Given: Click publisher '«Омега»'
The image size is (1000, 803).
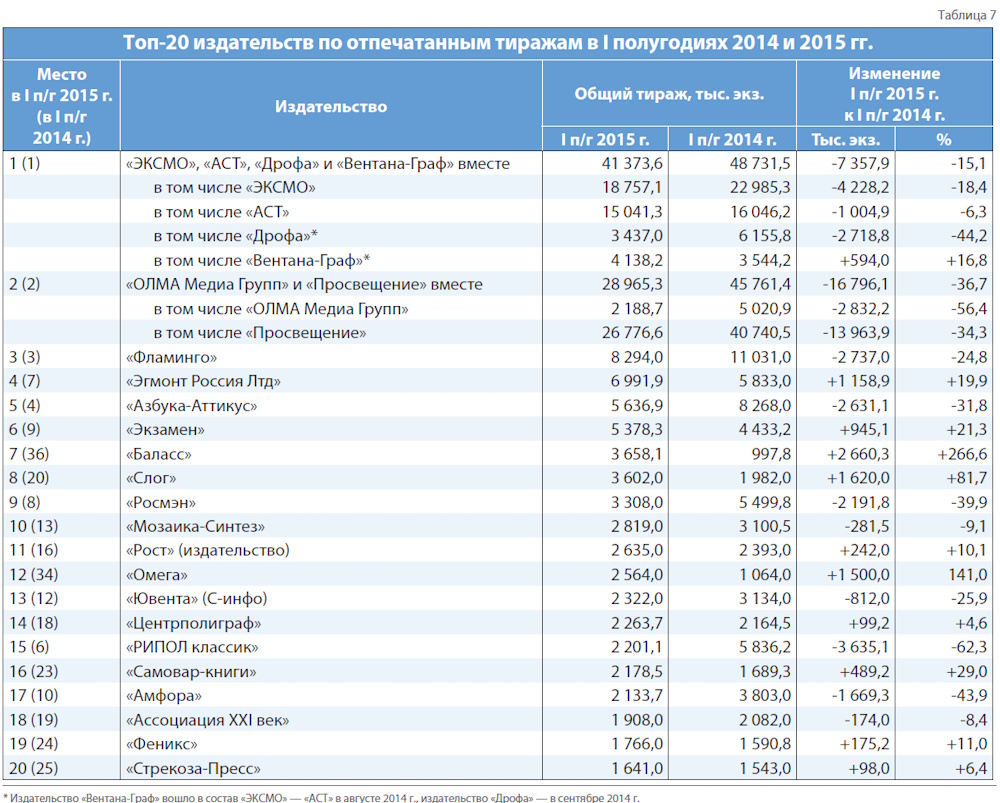Looking at the screenshot, I should 157,575.
